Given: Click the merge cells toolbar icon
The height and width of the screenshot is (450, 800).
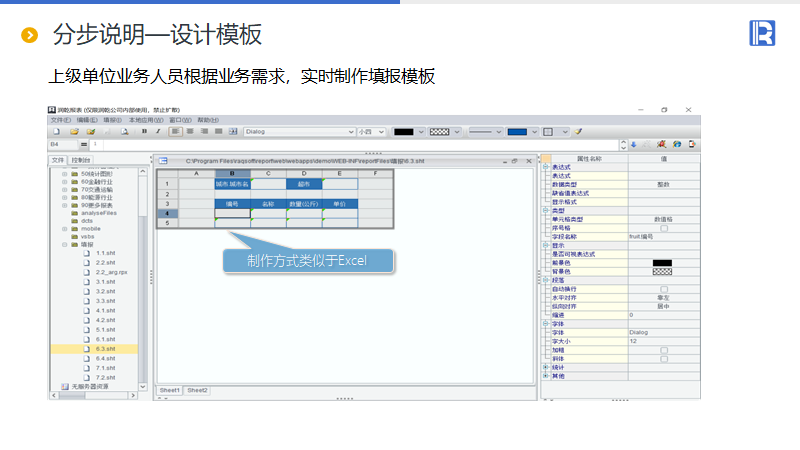Looking at the screenshot, I should click(233, 132).
